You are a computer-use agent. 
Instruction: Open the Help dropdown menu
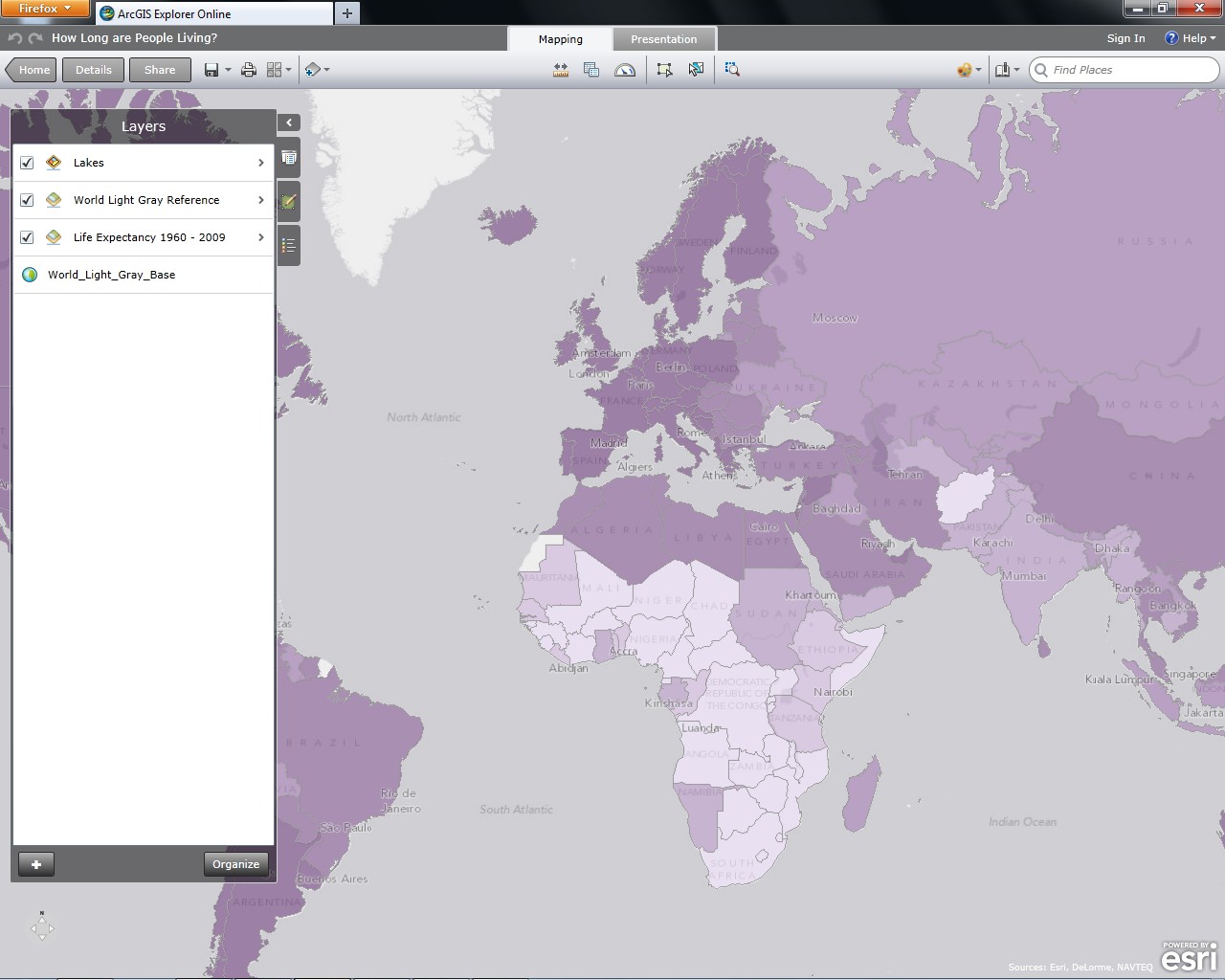[x=1191, y=38]
